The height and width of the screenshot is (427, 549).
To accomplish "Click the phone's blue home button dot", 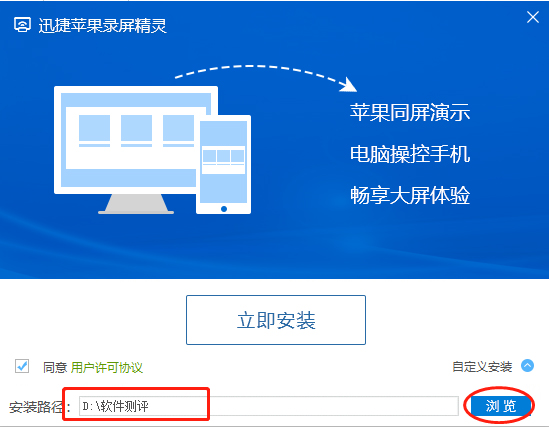I will point(224,209).
